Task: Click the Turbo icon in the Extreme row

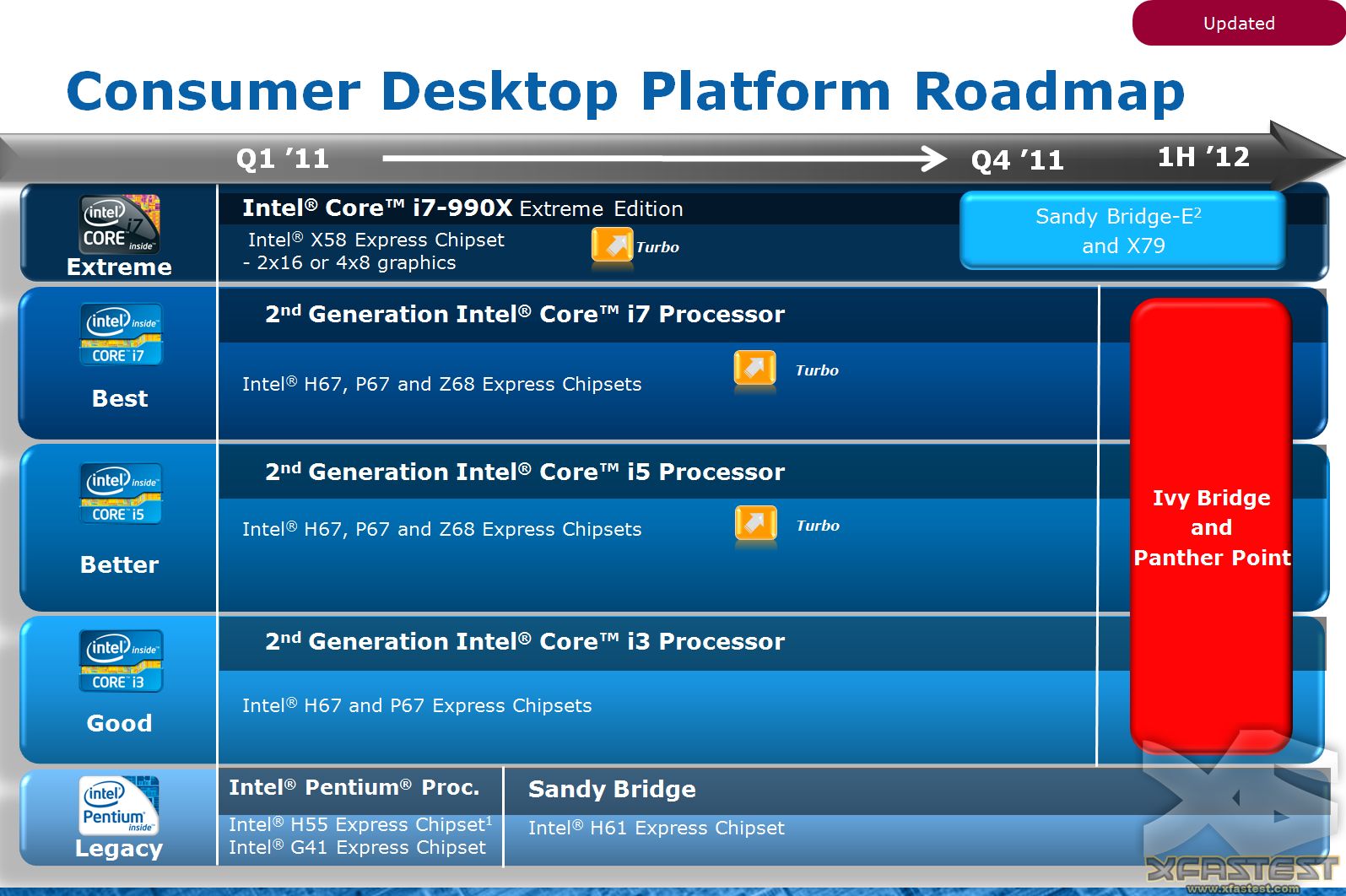Action: pos(612,246)
